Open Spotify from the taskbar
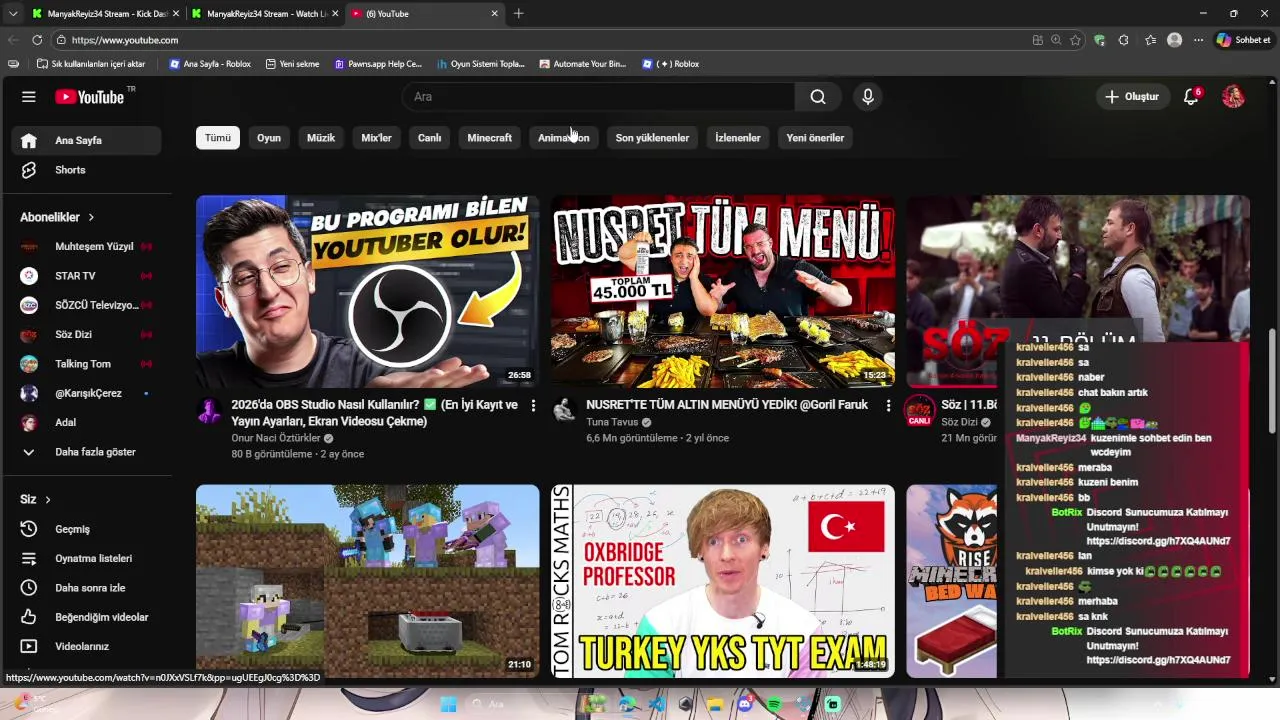 tap(774, 705)
